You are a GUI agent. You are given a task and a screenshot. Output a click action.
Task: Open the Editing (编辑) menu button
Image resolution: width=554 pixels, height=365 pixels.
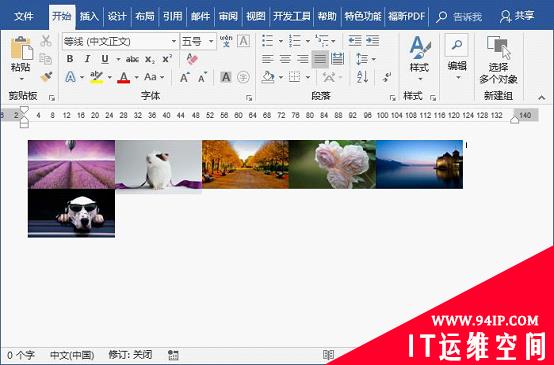[x=457, y=57]
